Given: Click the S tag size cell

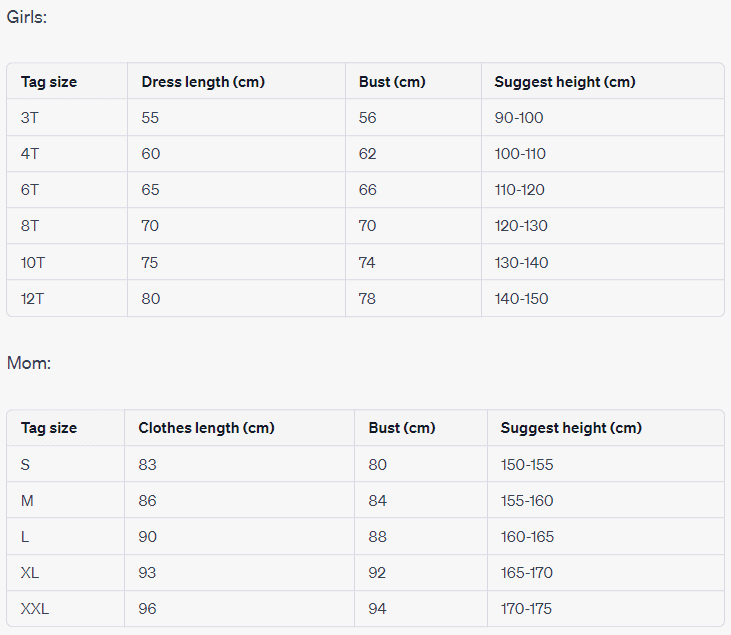Looking at the screenshot, I should (26, 465).
